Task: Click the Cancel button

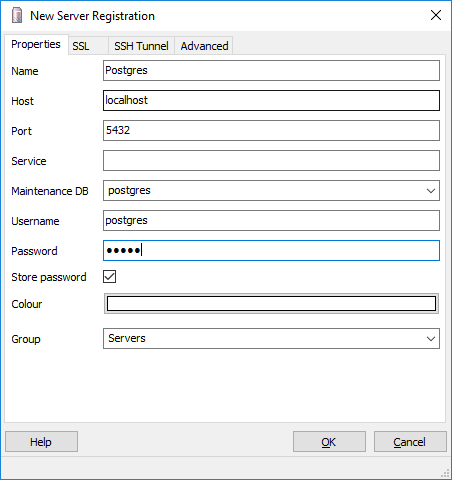Action: tap(410, 442)
